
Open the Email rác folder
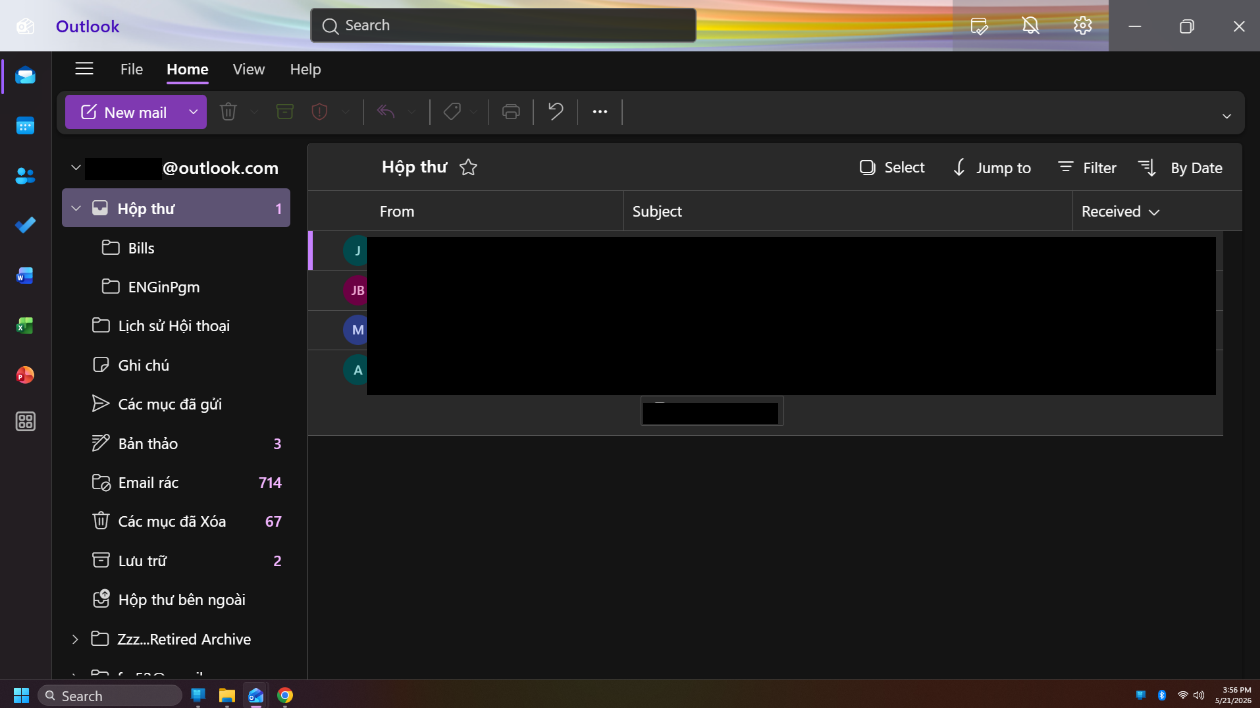click(x=176, y=482)
